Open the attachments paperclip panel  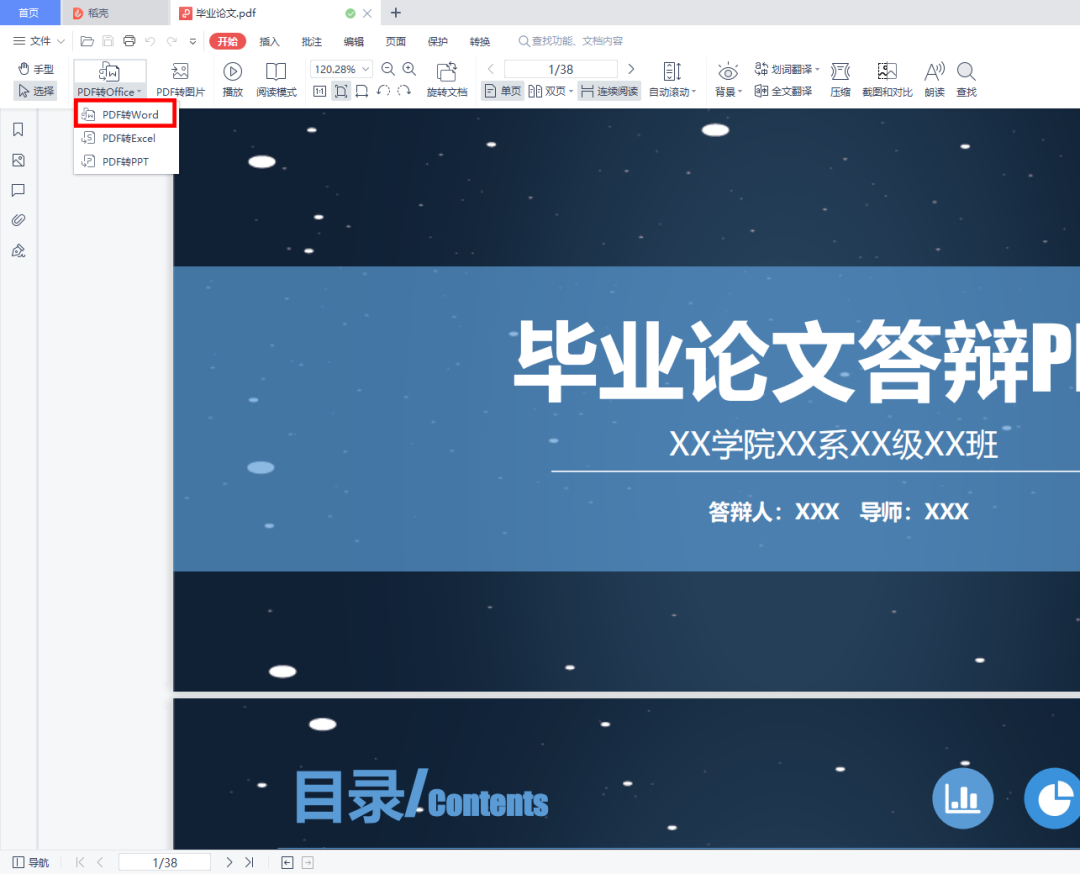(18, 220)
